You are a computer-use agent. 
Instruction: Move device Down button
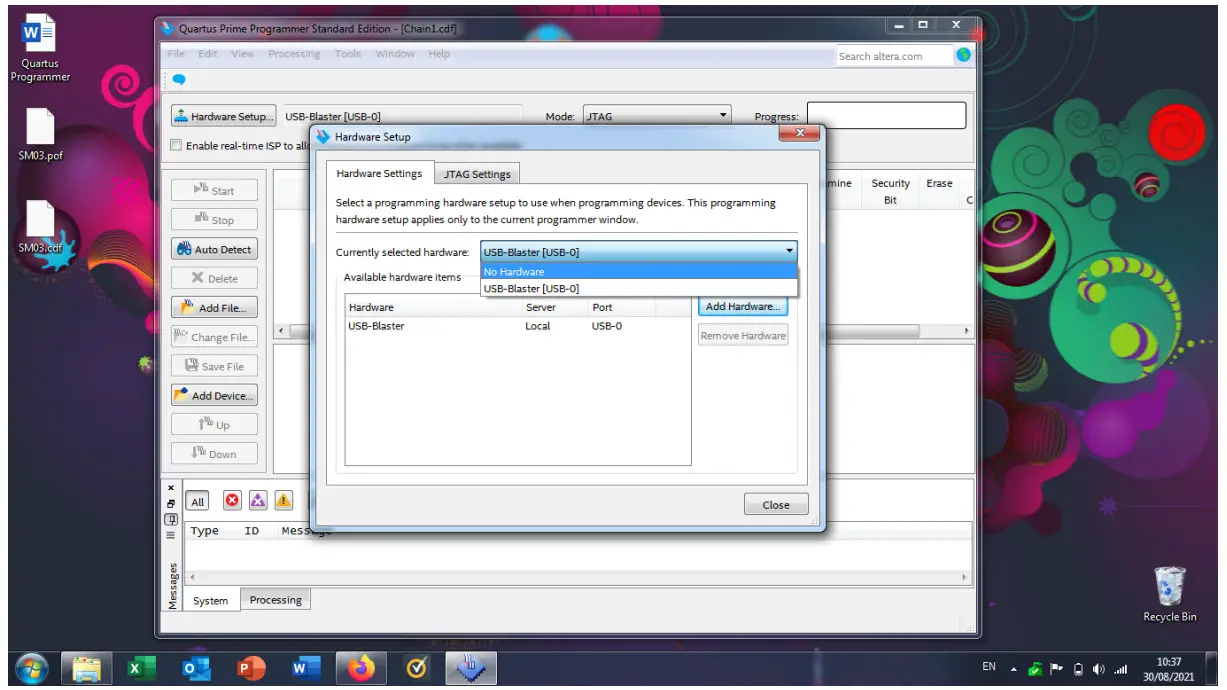(214, 454)
